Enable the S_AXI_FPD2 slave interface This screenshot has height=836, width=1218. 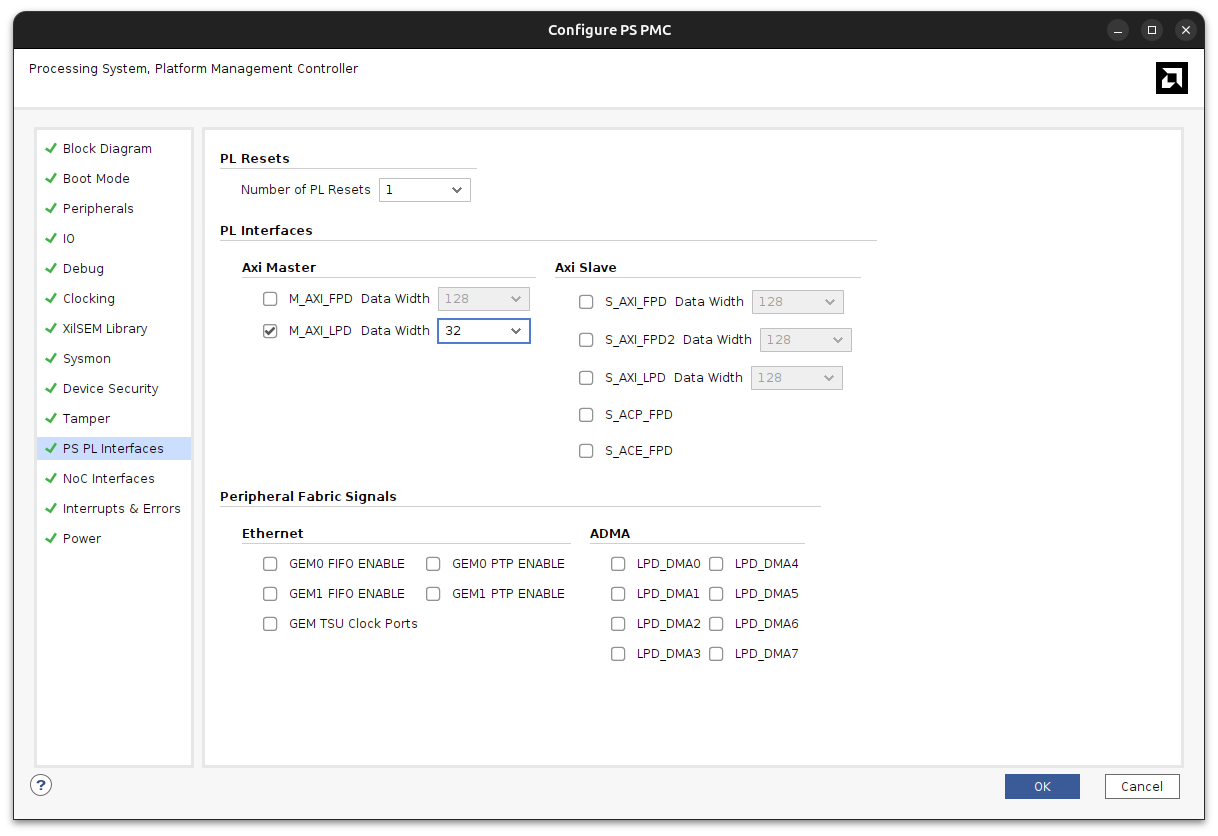click(x=586, y=339)
